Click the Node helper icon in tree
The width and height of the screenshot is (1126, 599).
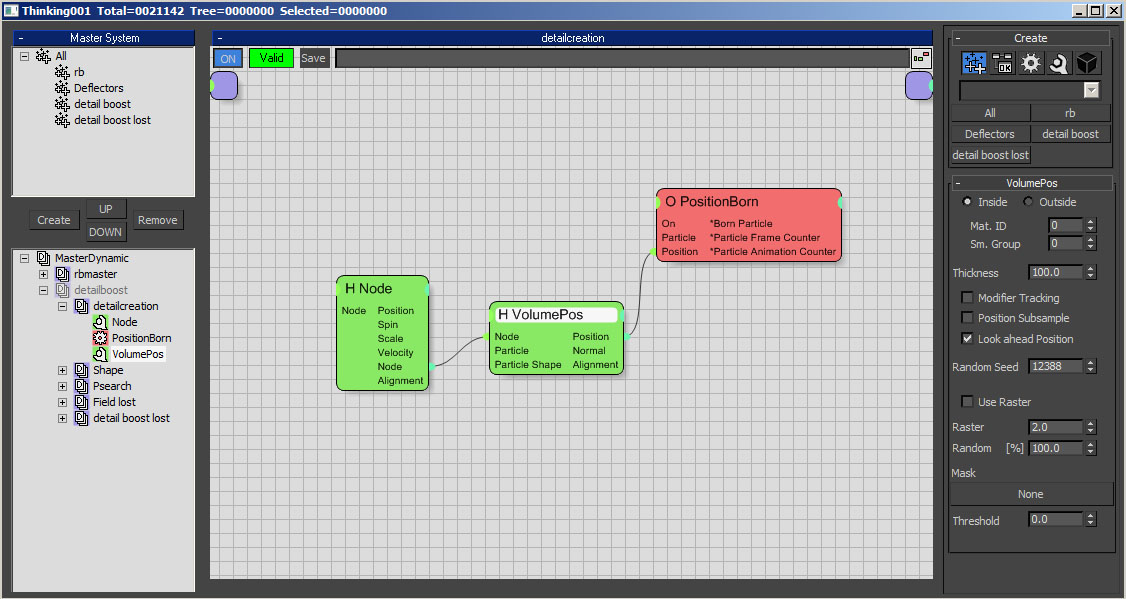101,322
